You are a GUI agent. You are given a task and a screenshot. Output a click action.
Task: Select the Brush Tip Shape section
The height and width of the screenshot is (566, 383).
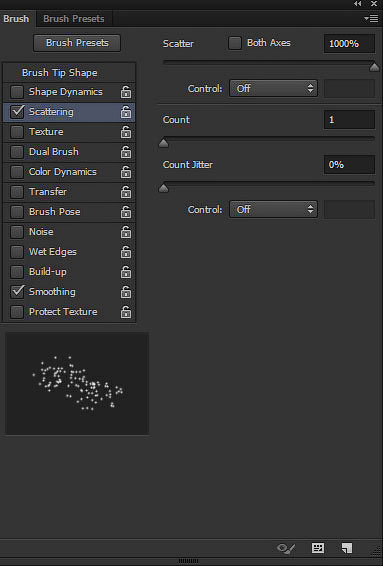pos(60,73)
